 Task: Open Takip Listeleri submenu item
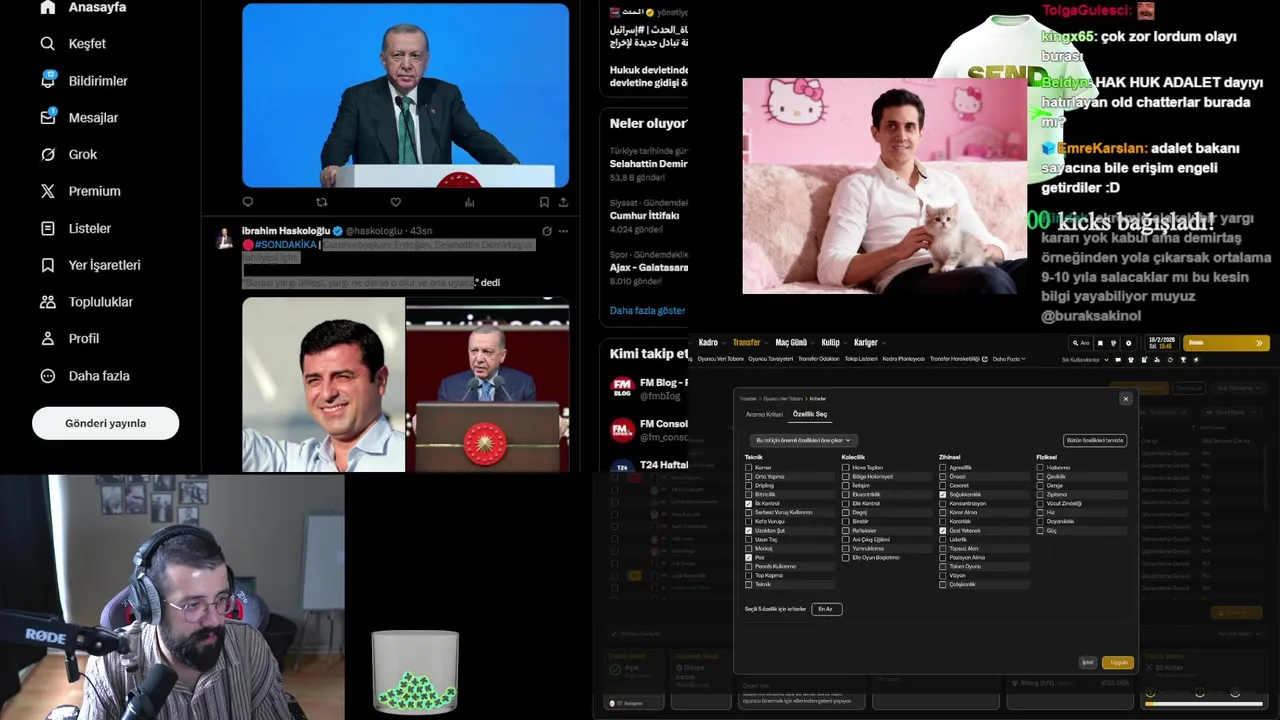pyautogui.click(x=861, y=359)
